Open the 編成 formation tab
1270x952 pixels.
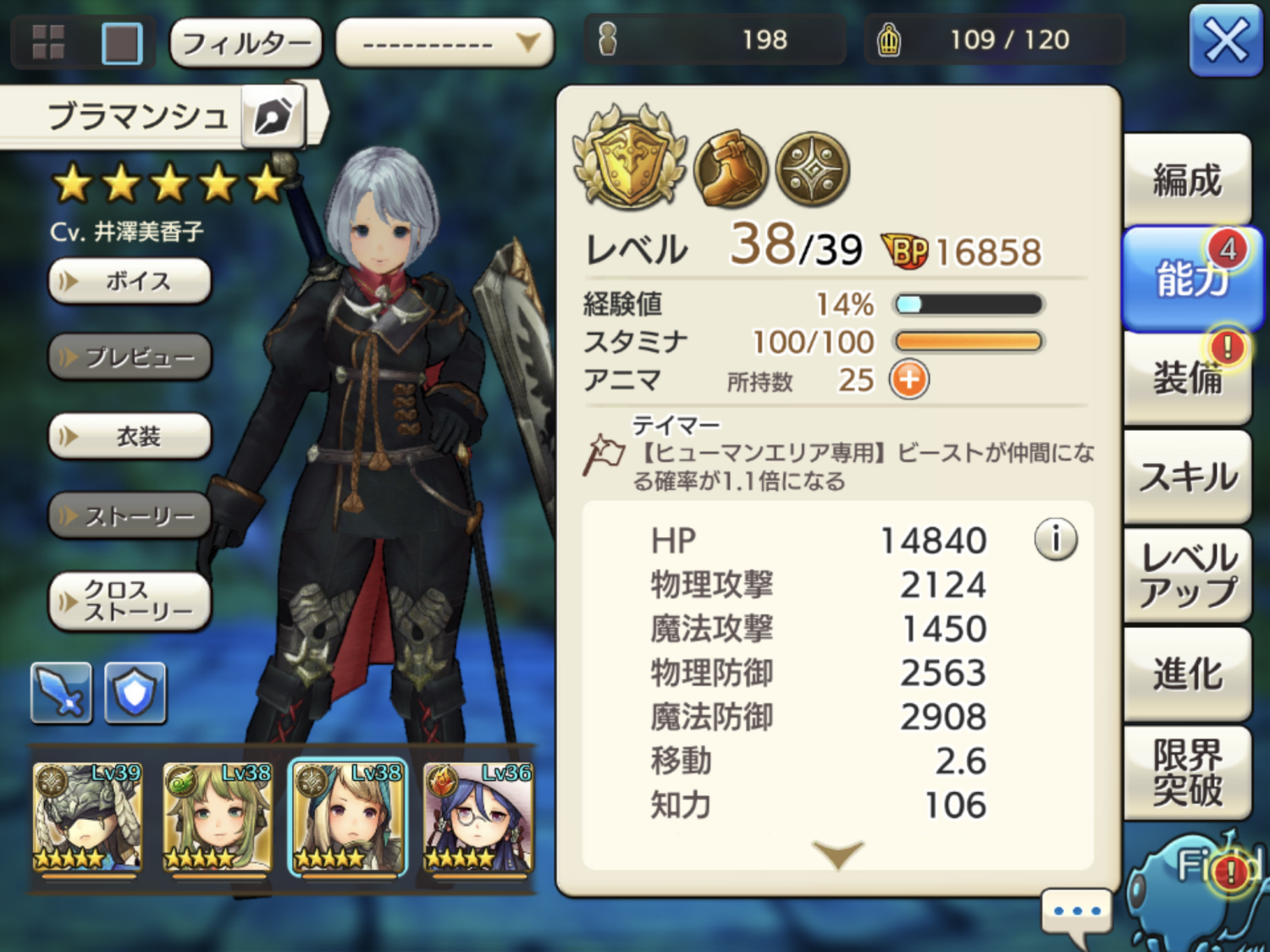pyautogui.click(x=1187, y=179)
